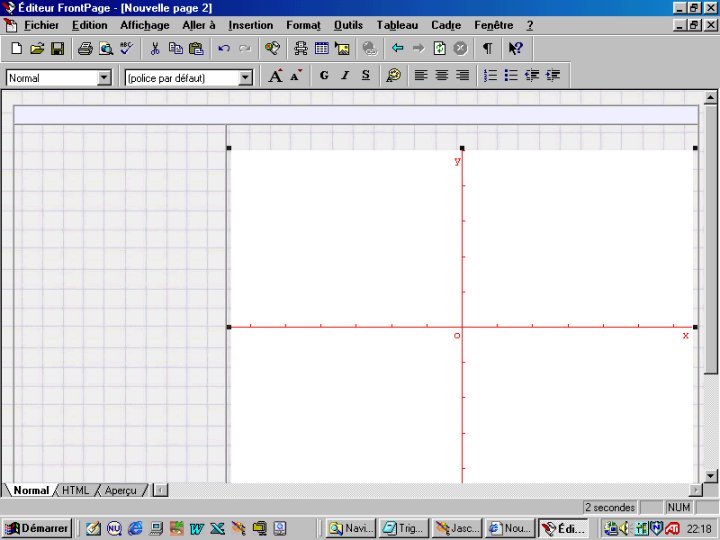Center the text alignment
720x540 pixels.
[x=442, y=76]
